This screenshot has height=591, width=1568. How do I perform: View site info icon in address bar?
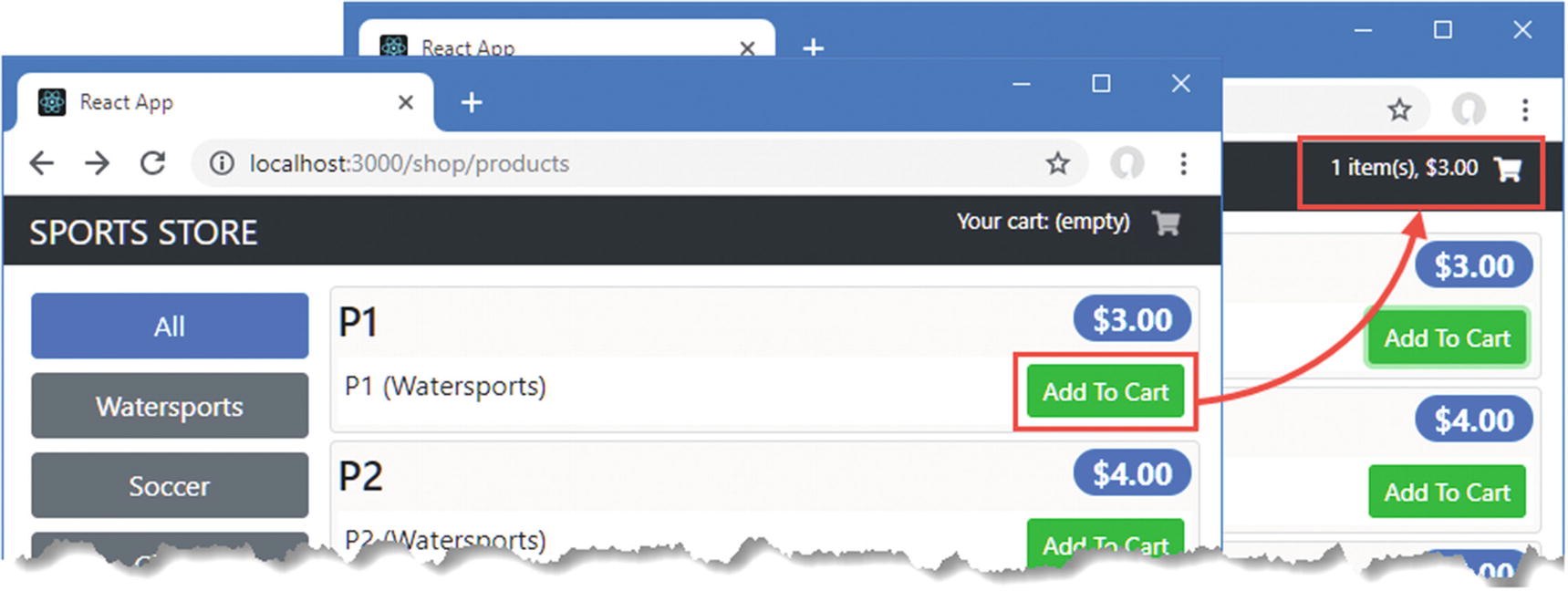[x=221, y=163]
